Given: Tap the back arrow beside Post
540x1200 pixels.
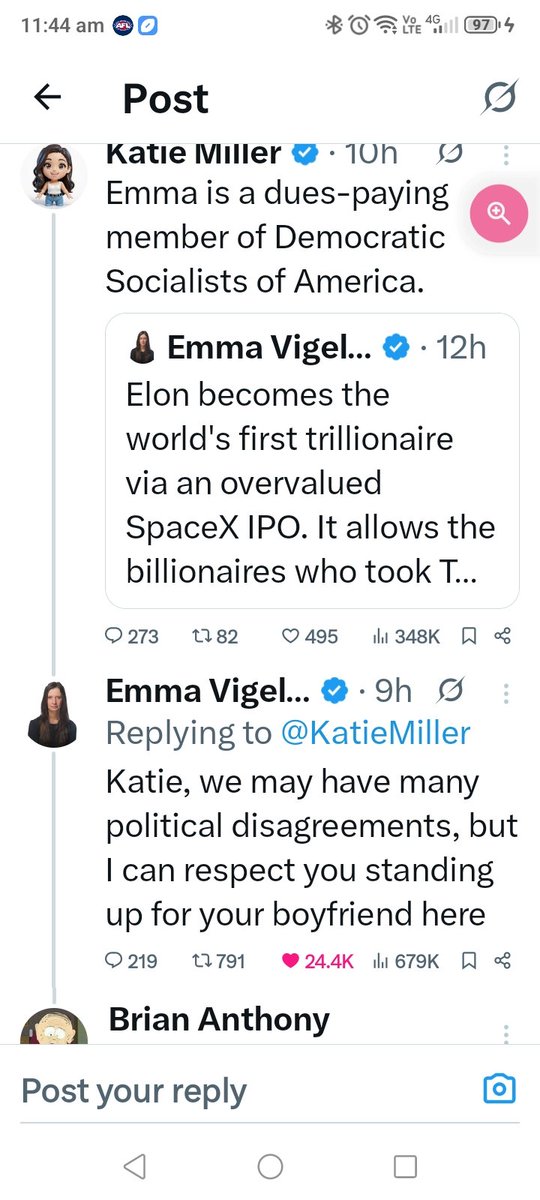Looking at the screenshot, I should [x=47, y=97].
